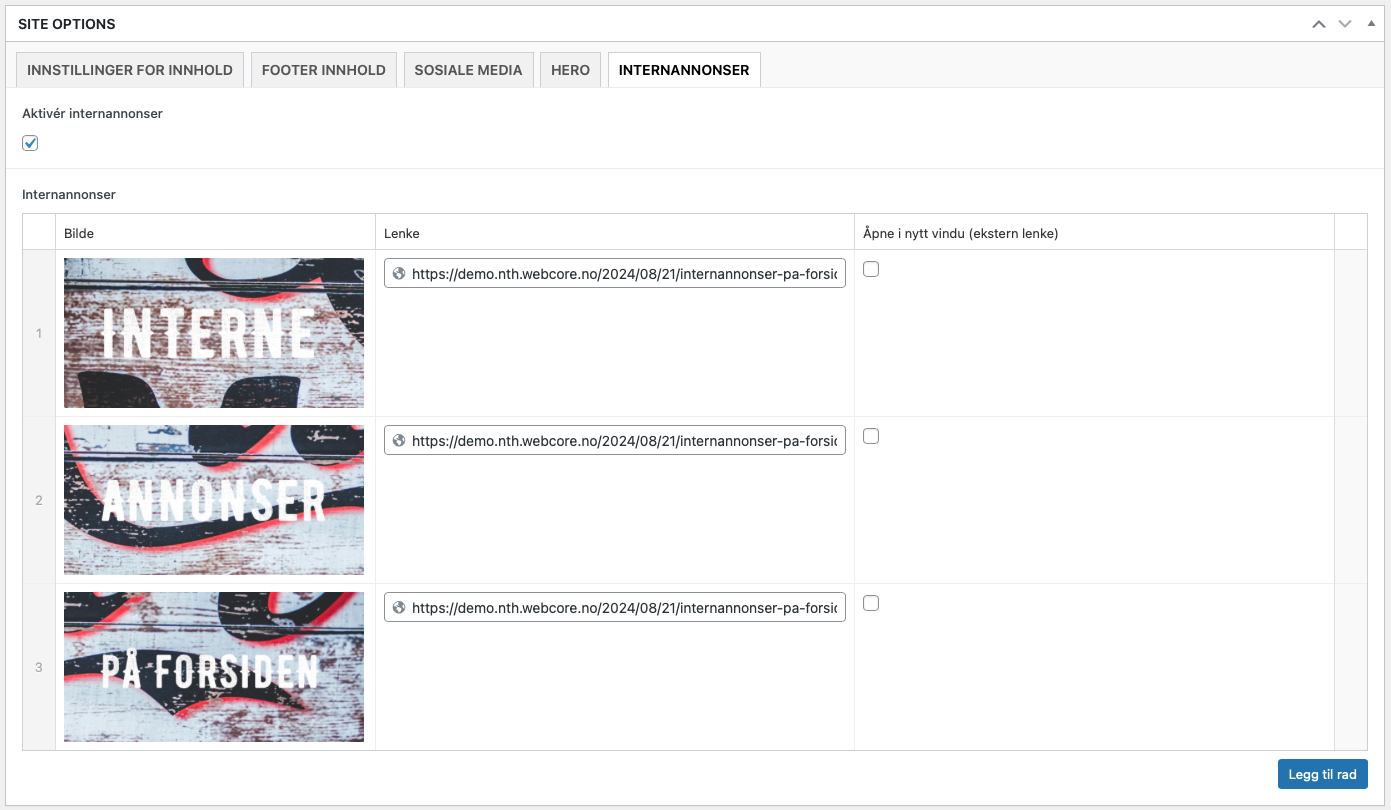Image resolution: width=1391 pixels, height=810 pixels.
Task: Go to the Hero tab
Action: (x=570, y=70)
